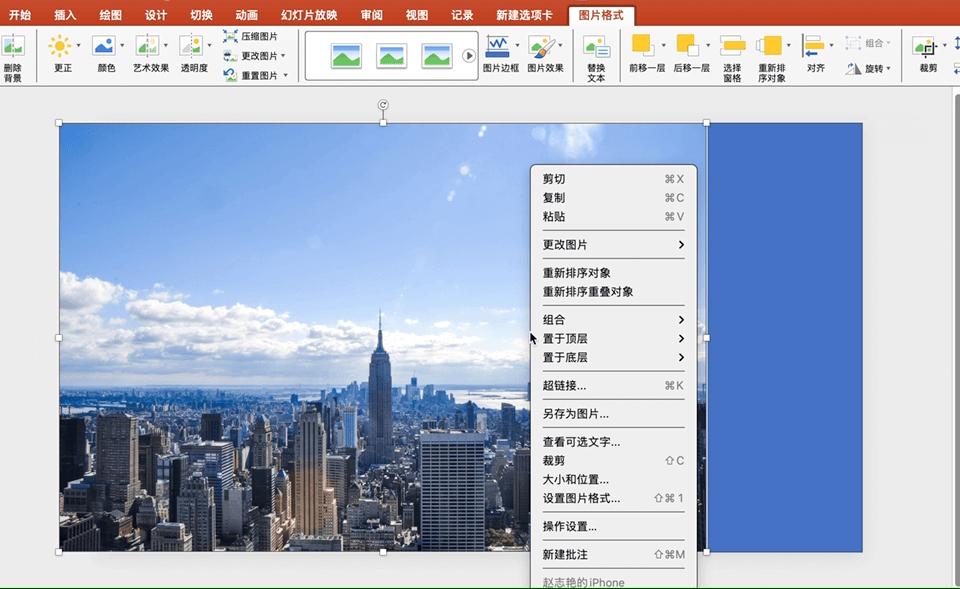Open the 选择窗格 selection pane

[732, 47]
